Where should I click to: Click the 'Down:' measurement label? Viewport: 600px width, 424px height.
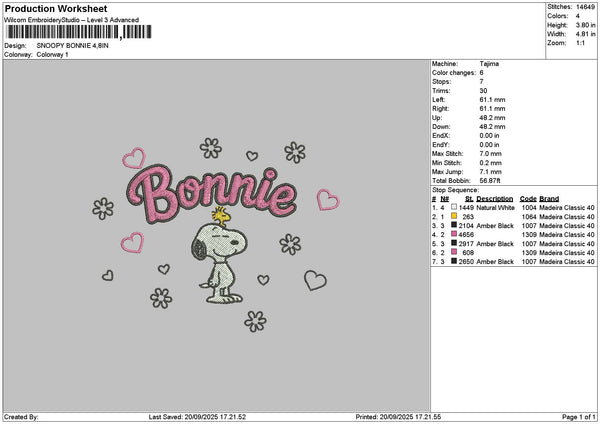pos(441,127)
